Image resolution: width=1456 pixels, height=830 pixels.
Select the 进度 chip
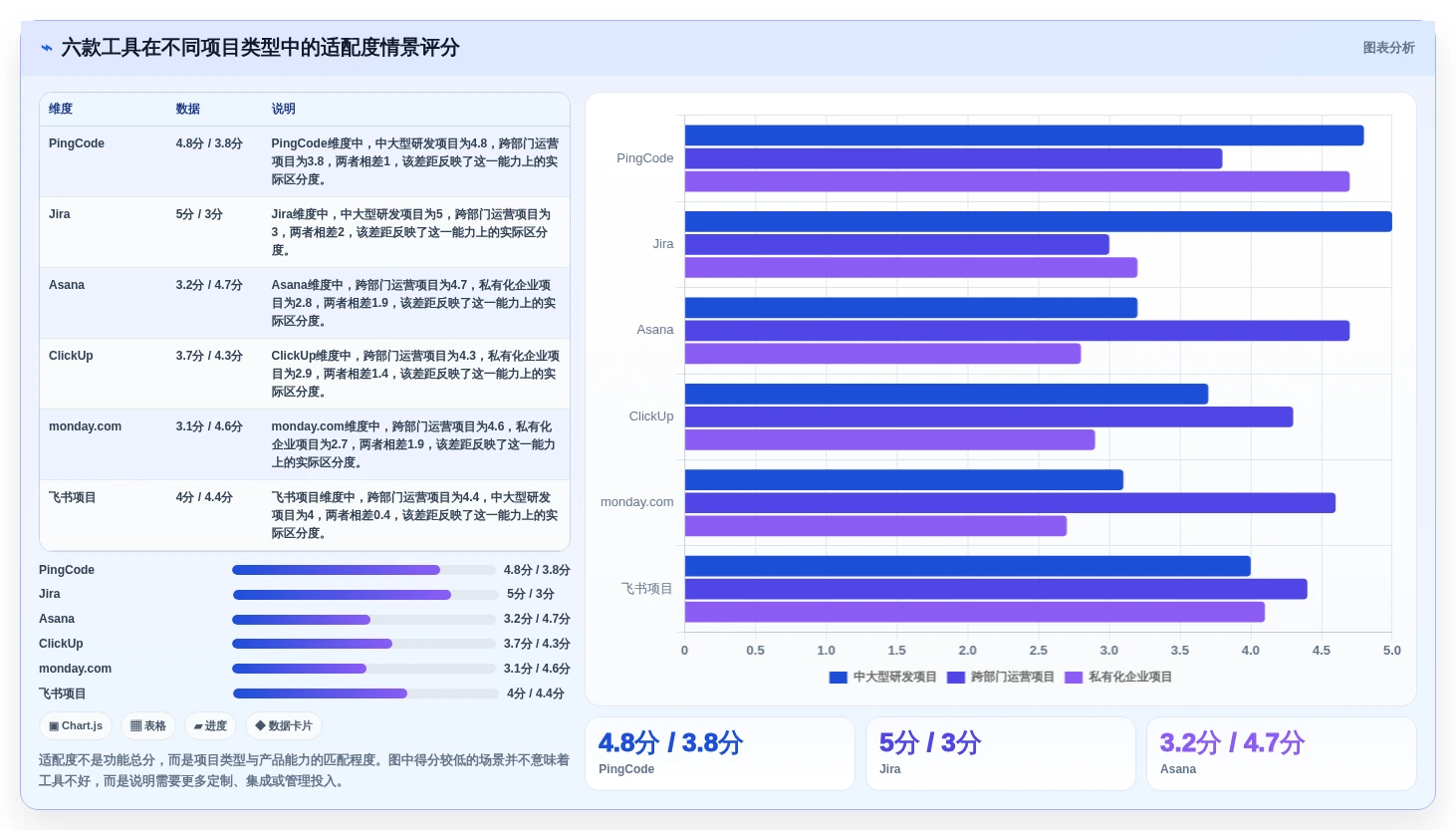[210, 726]
